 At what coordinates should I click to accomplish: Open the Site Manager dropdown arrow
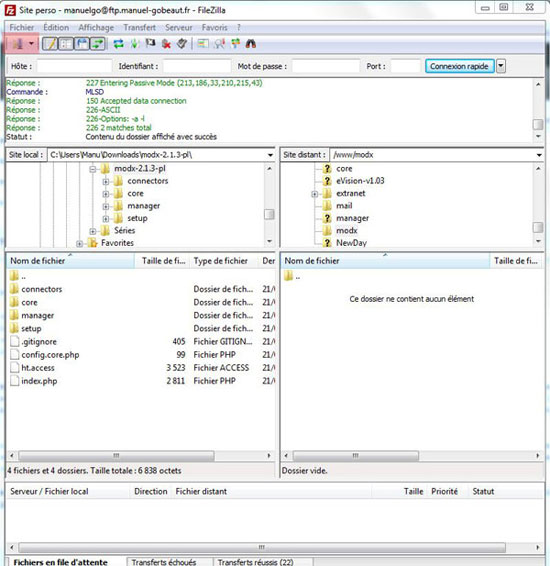pyautogui.click(x=31, y=44)
